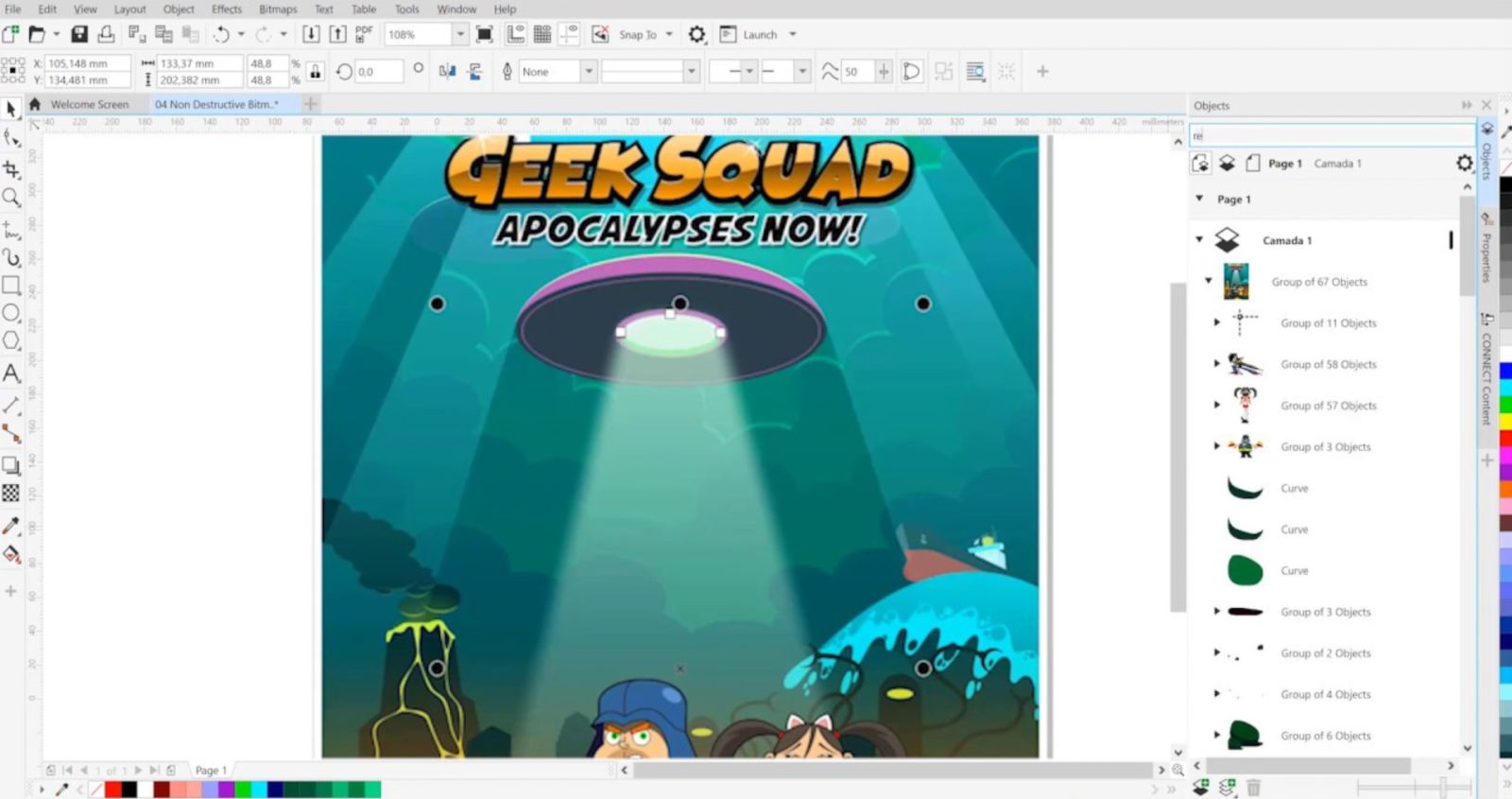Select the Ellipse tool
The width and height of the screenshot is (1512, 799).
11,312
